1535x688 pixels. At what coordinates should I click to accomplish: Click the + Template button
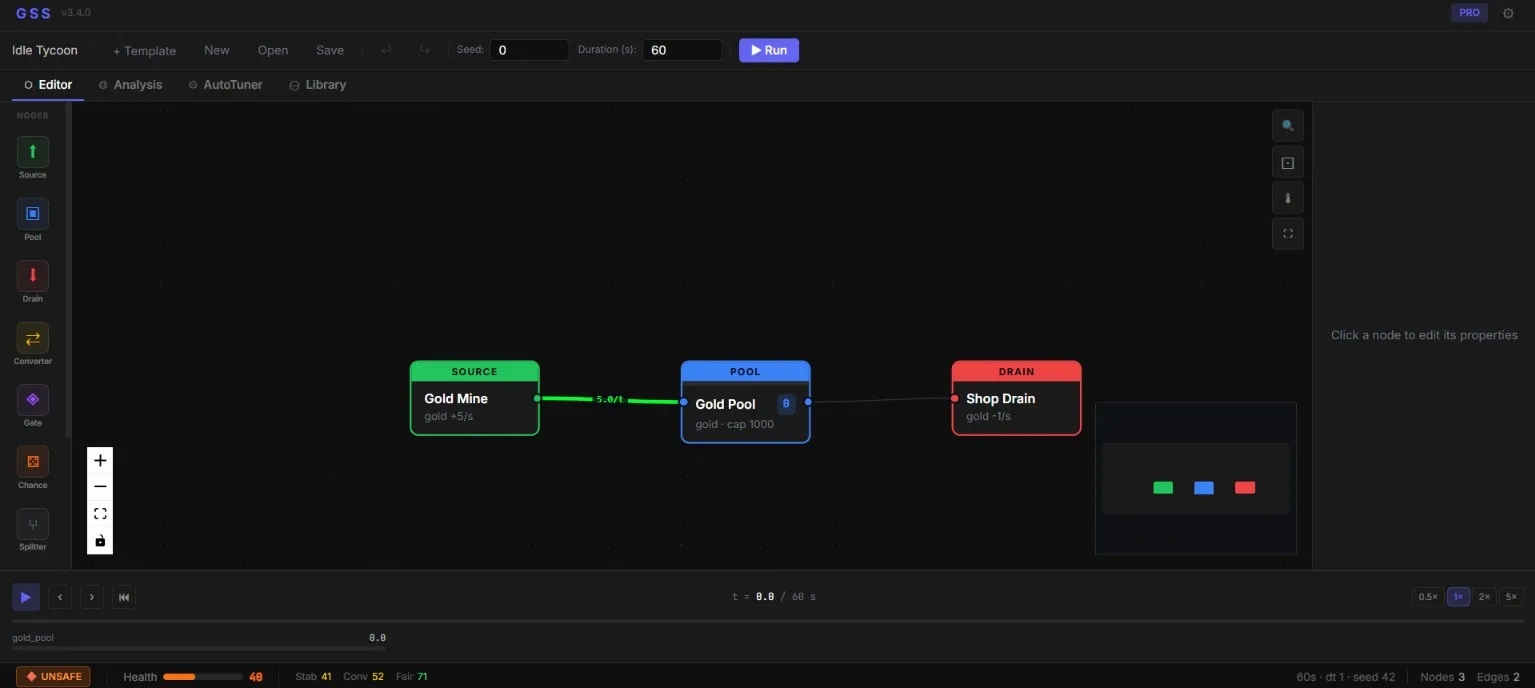coord(144,50)
